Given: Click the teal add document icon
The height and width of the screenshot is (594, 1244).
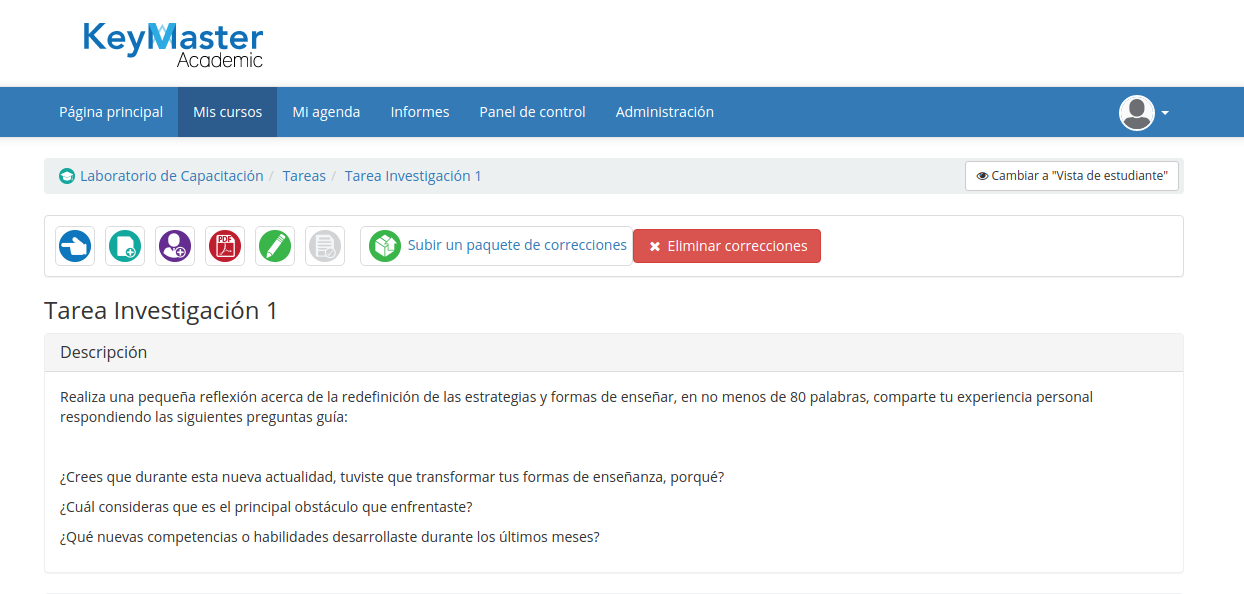Looking at the screenshot, I should click(125, 246).
